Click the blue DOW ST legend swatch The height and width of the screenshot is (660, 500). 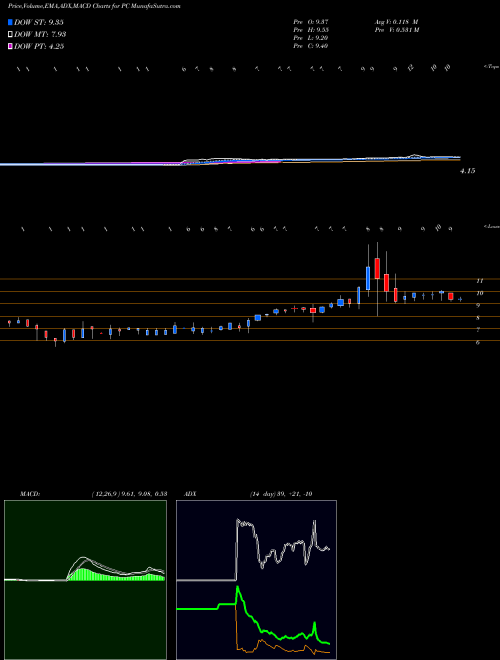(x=10, y=22)
